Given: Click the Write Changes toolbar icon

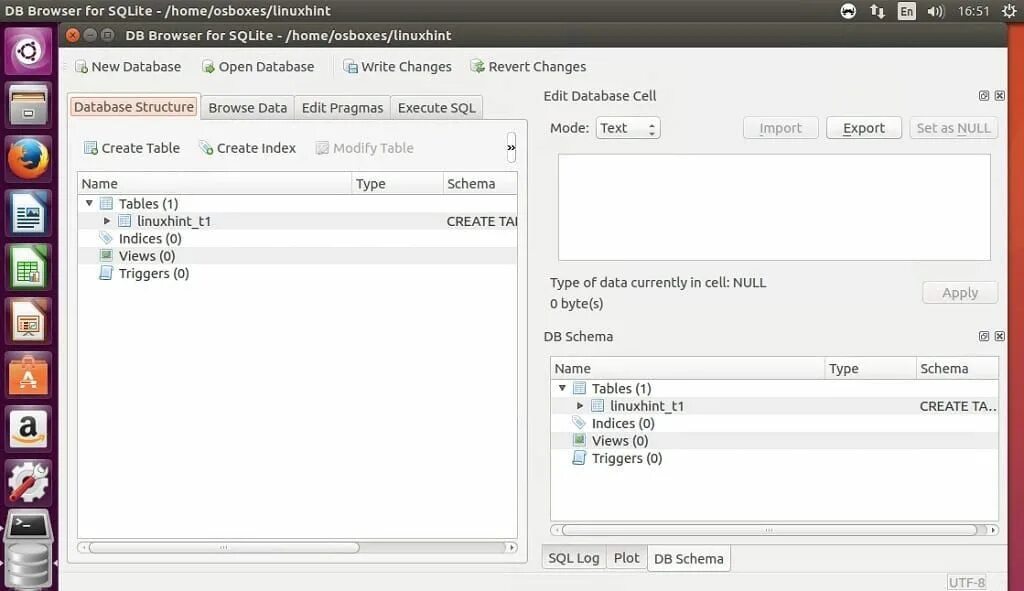Looking at the screenshot, I should pos(351,67).
